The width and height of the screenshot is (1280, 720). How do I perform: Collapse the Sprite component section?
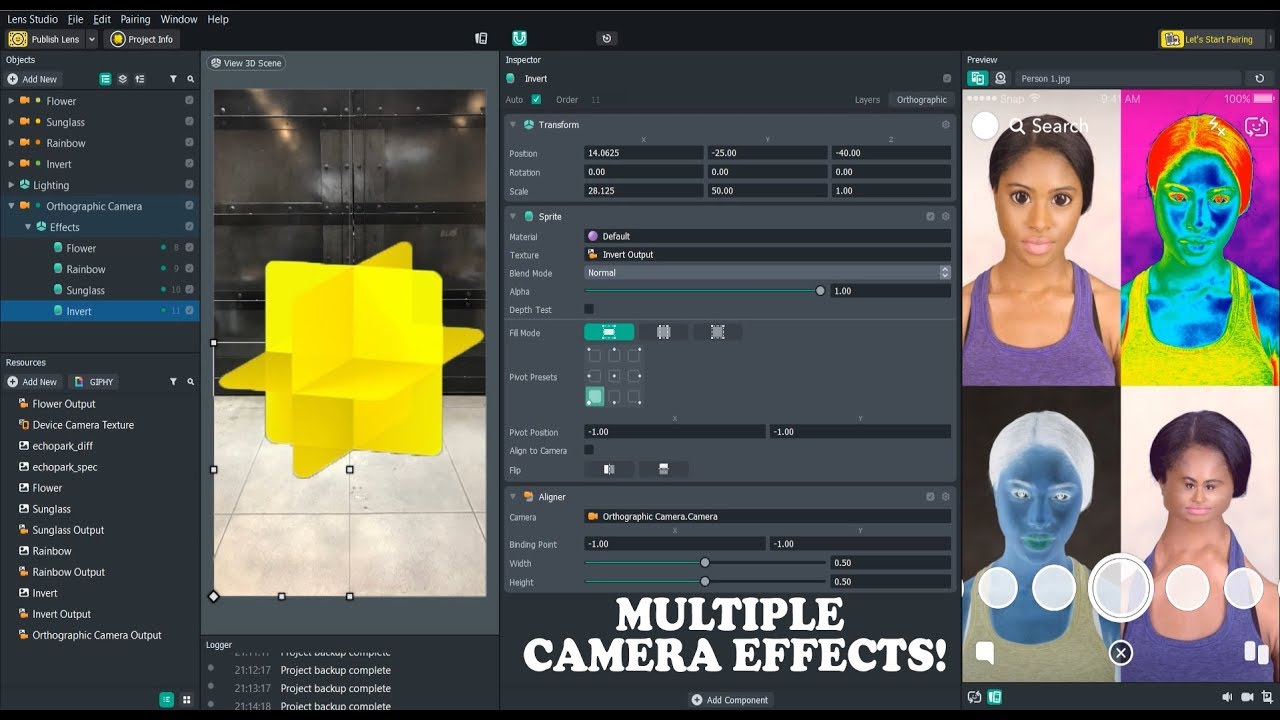pos(513,216)
